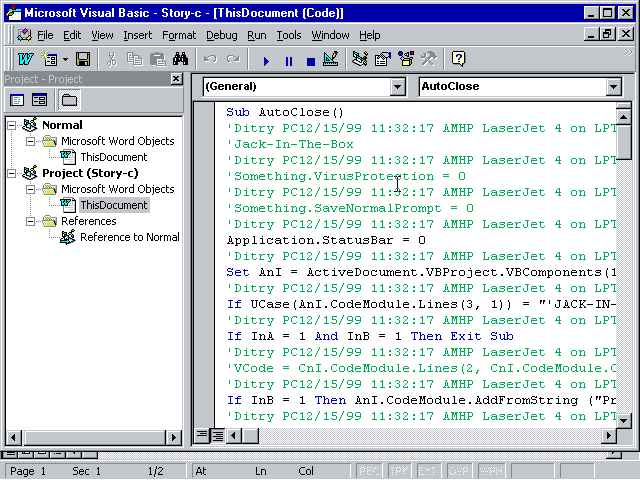Open the View menu
Screen dimensions: 640x480
(102, 36)
